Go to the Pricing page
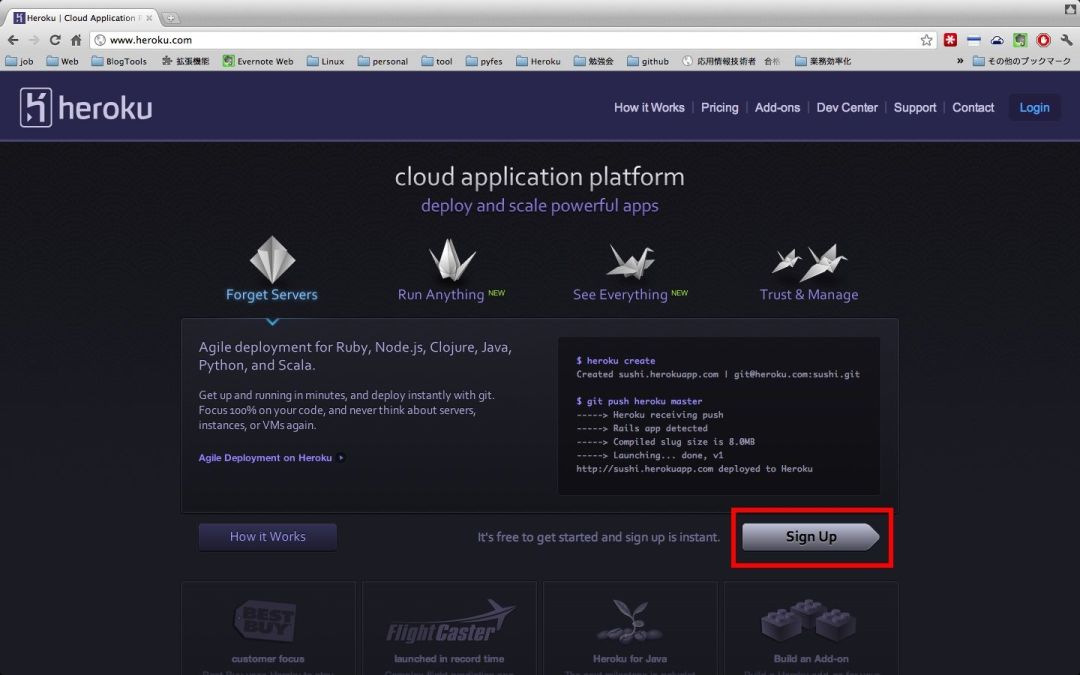Image resolution: width=1080 pixels, height=675 pixels. coord(719,107)
